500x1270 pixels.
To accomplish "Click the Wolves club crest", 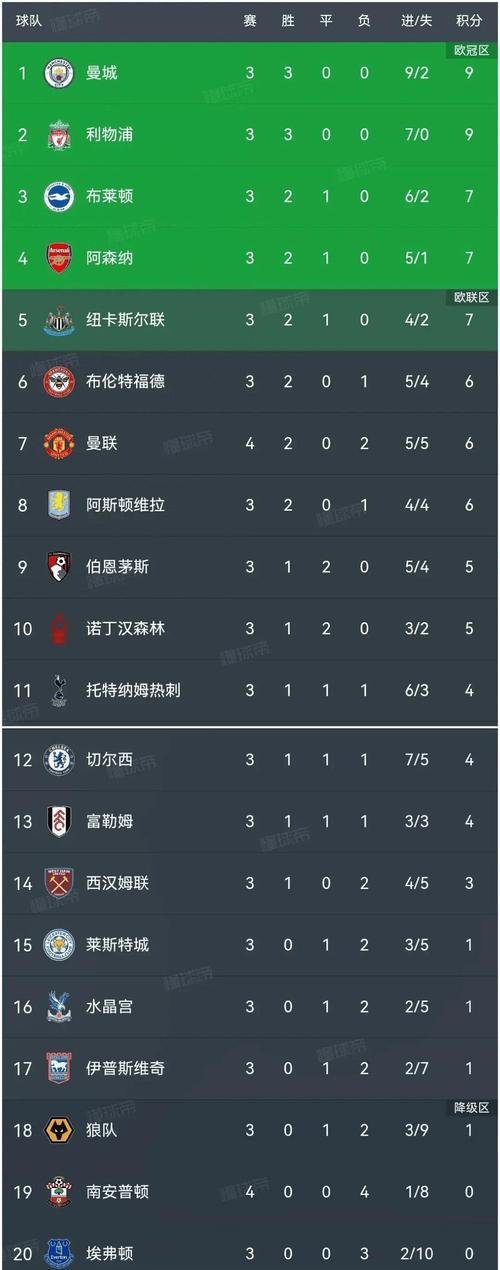I will coord(59,1130).
